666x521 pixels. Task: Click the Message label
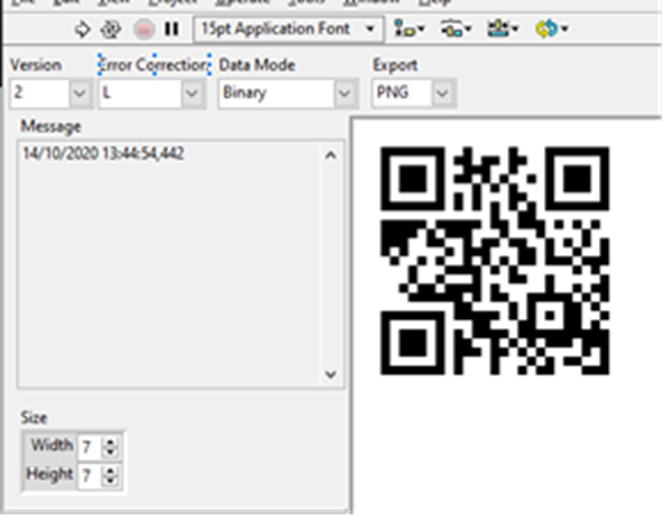pos(51,127)
